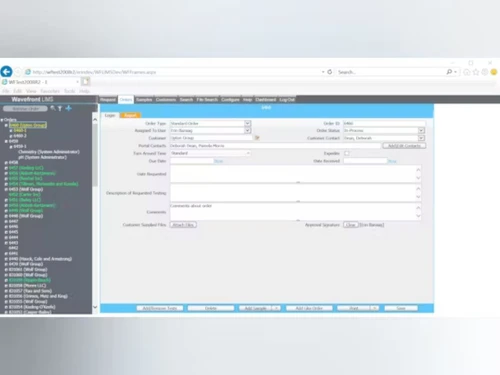Image resolution: width=500 pixels, height=375 pixels.
Task: Open the Search nav tab
Action: (186, 100)
